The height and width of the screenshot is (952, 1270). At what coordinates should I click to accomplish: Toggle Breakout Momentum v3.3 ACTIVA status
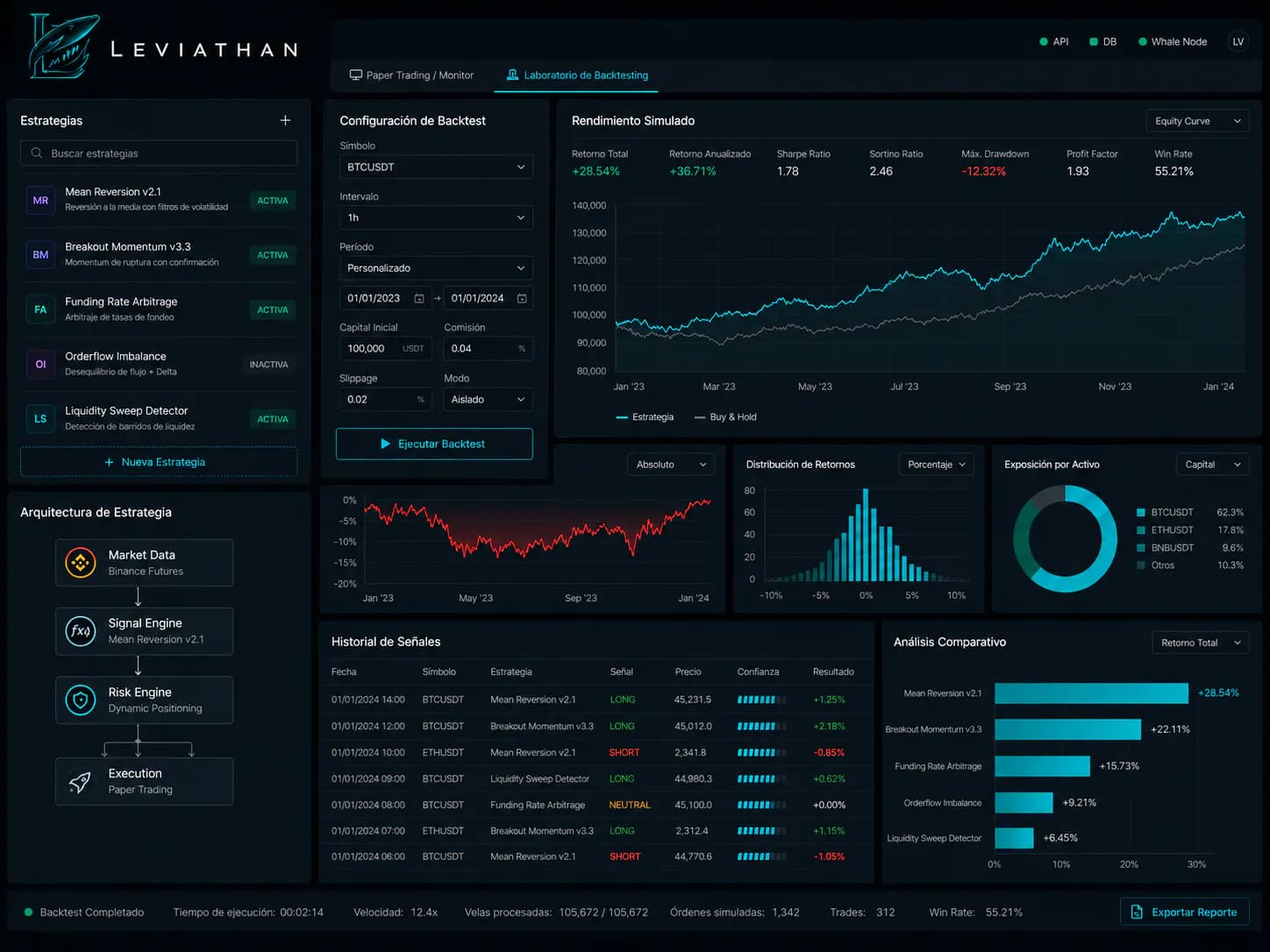point(273,255)
